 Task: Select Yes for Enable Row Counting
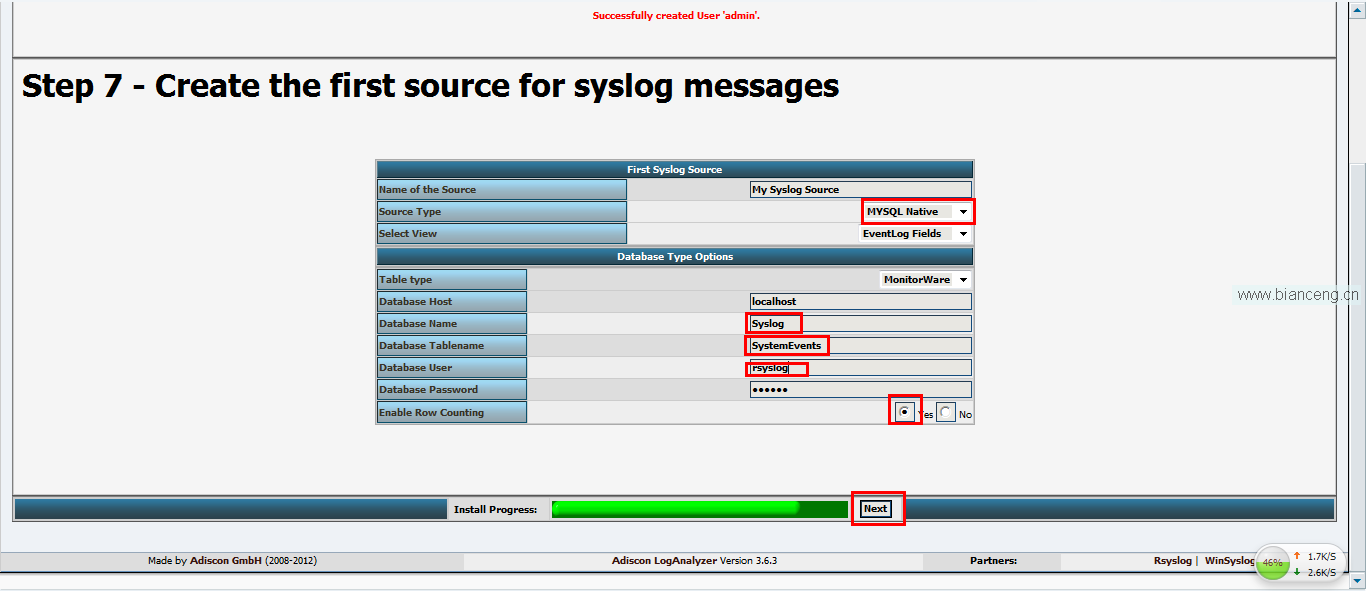[905, 411]
